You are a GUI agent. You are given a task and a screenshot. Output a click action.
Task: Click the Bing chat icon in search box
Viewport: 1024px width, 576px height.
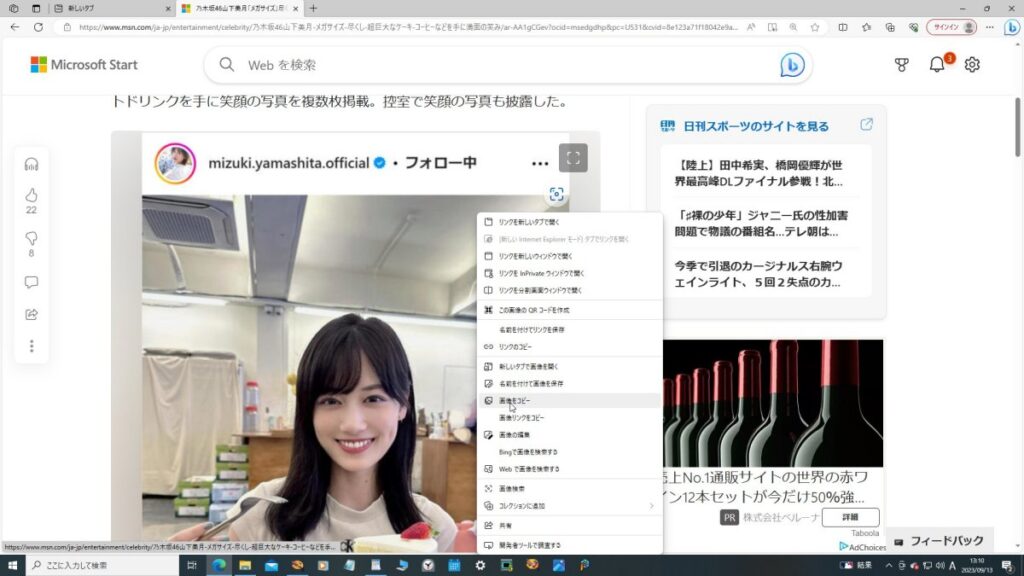click(792, 65)
